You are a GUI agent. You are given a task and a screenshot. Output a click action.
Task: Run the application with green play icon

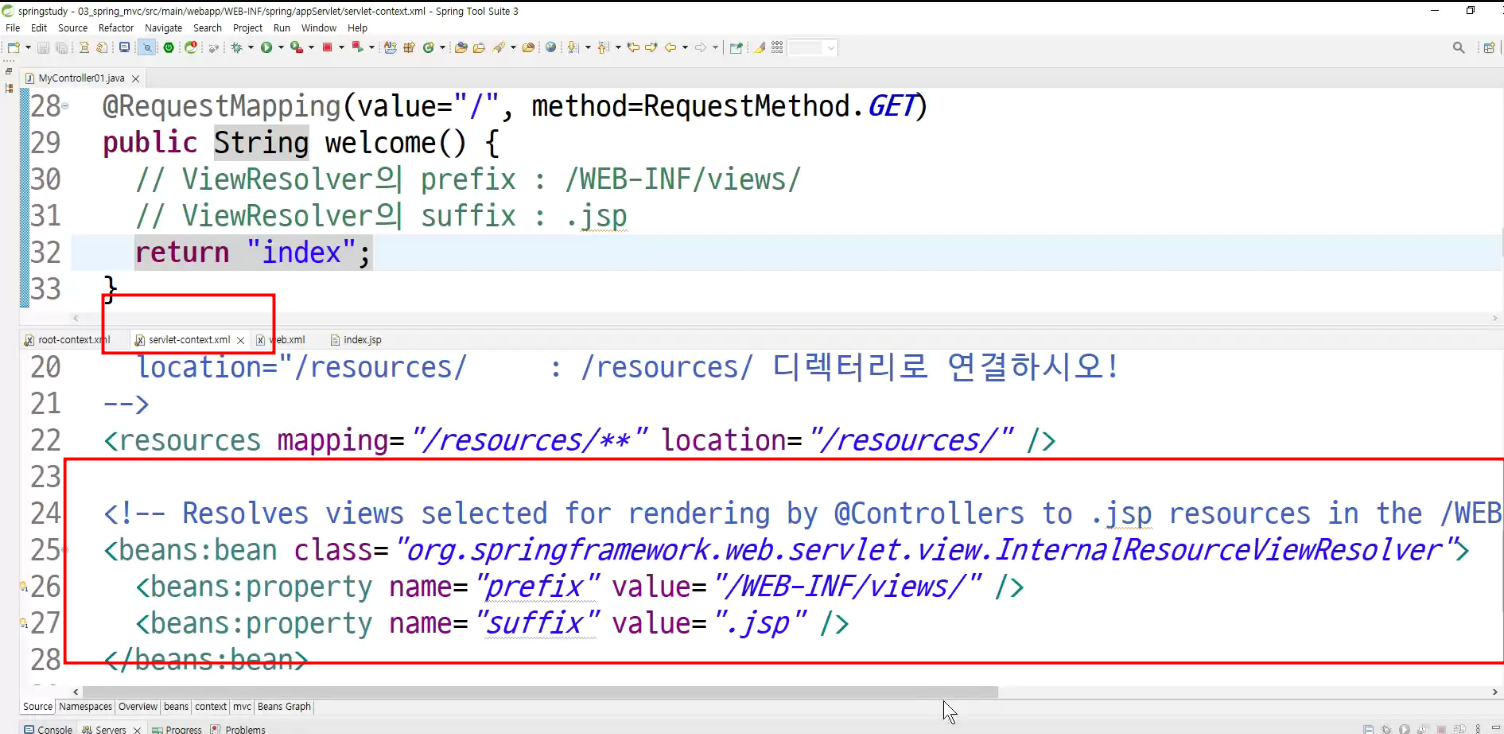pos(267,47)
